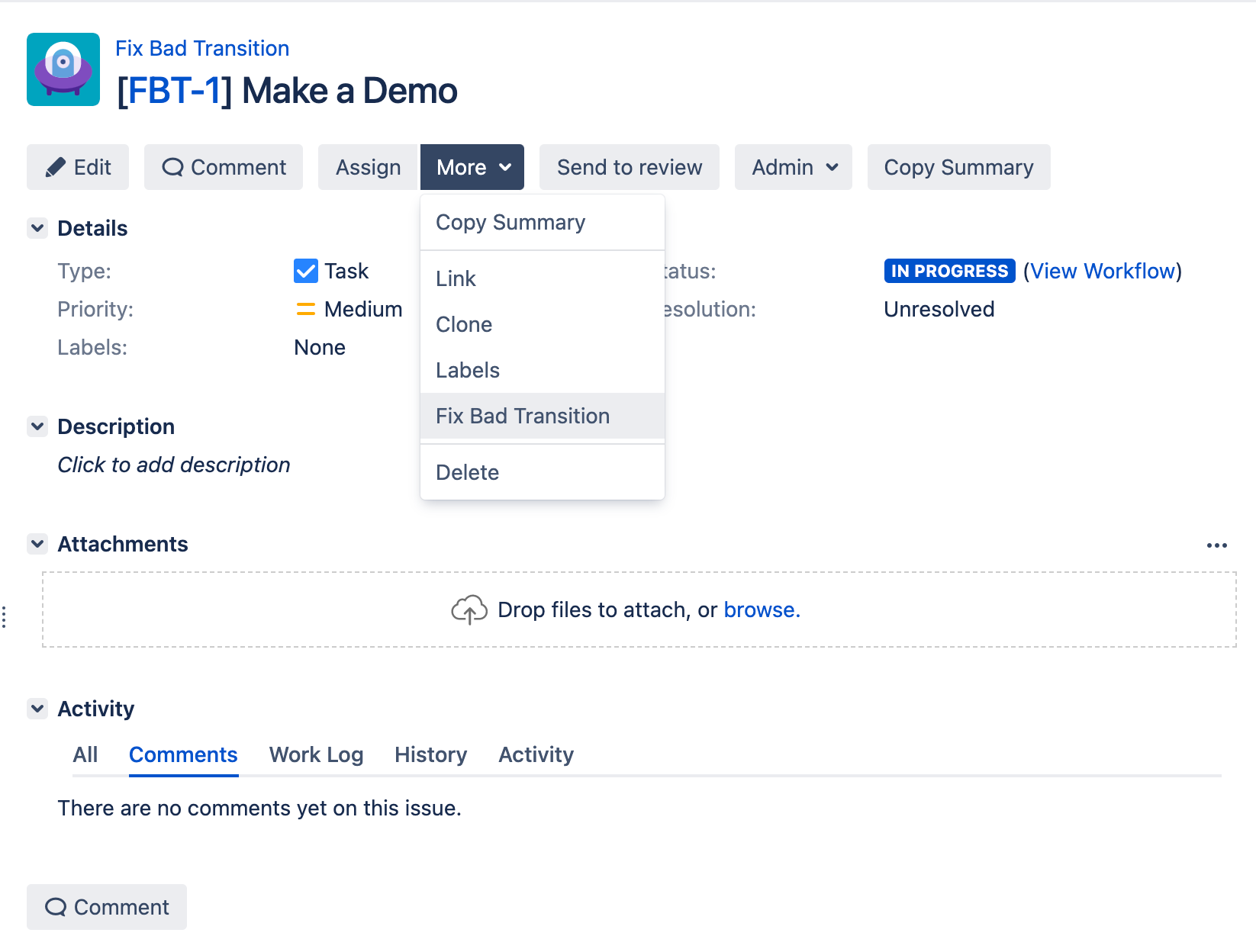Open the Admin dropdown
Viewport: 1256px width, 952px height.
[x=794, y=167]
